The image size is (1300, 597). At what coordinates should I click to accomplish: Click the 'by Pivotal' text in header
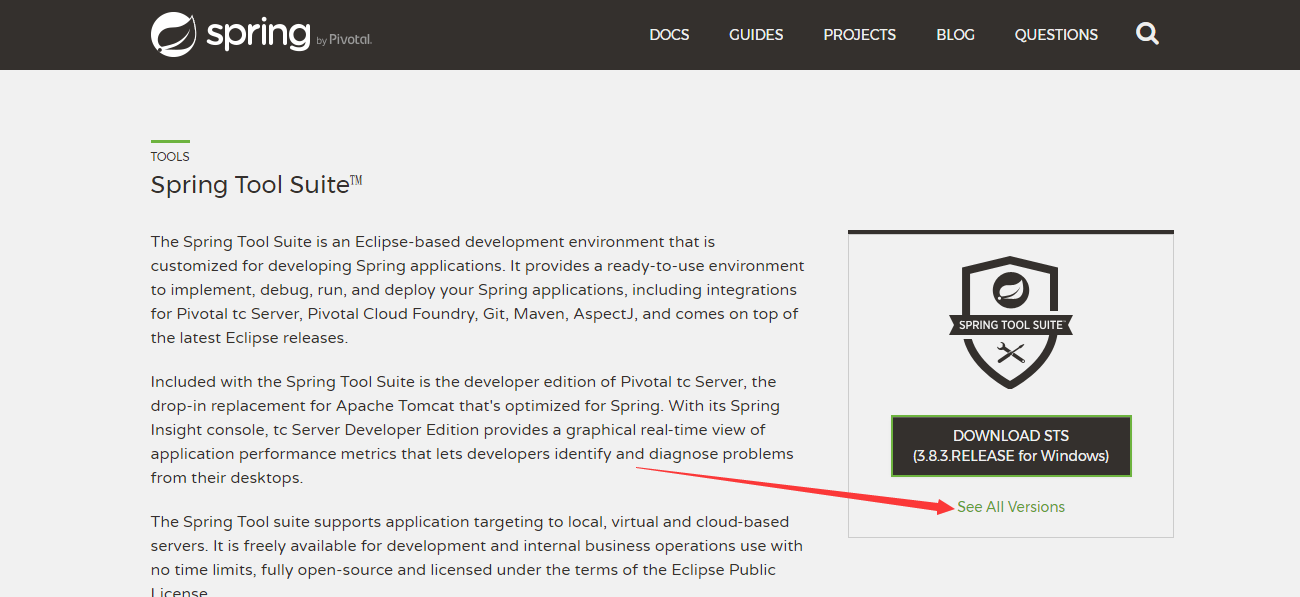pyautogui.click(x=344, y=40)
